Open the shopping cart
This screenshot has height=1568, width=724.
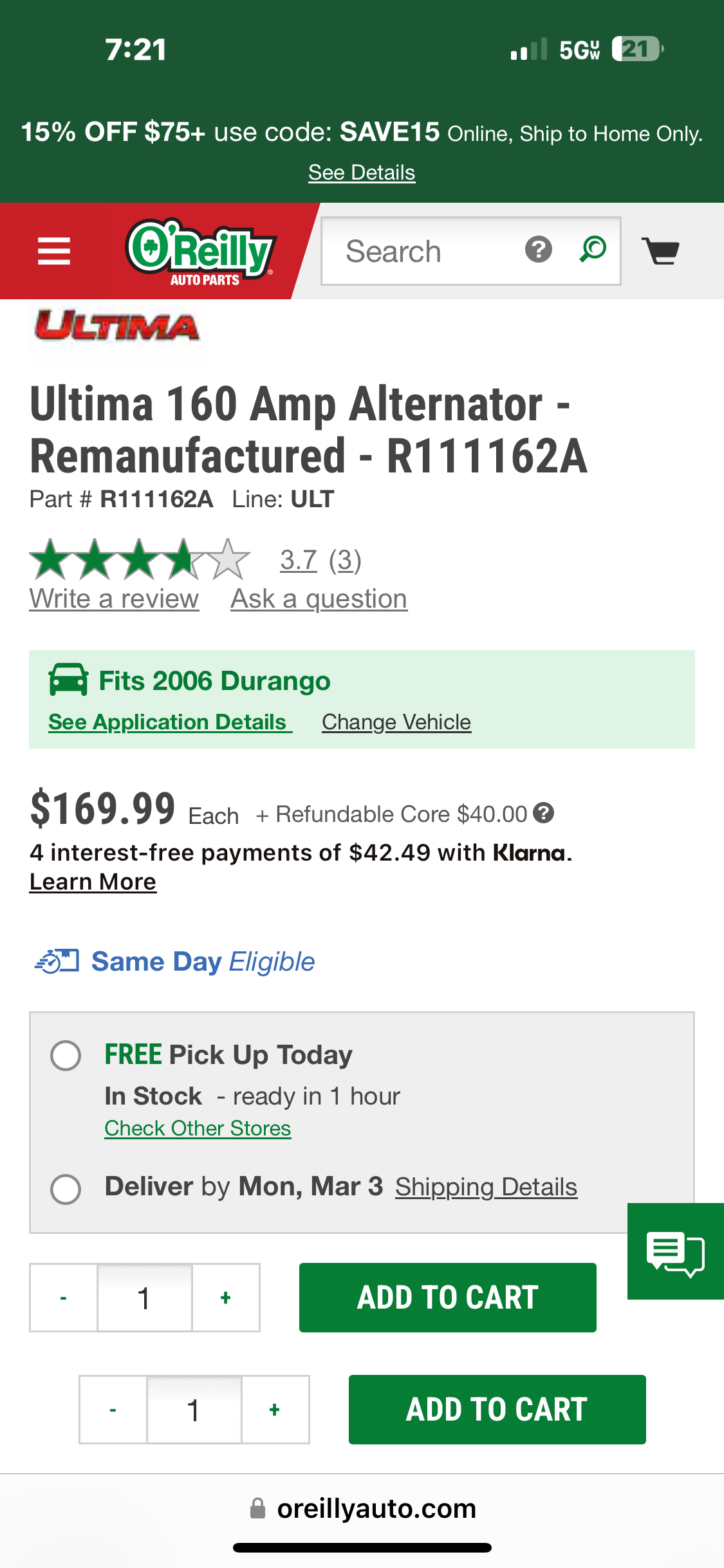click(661, 250)
